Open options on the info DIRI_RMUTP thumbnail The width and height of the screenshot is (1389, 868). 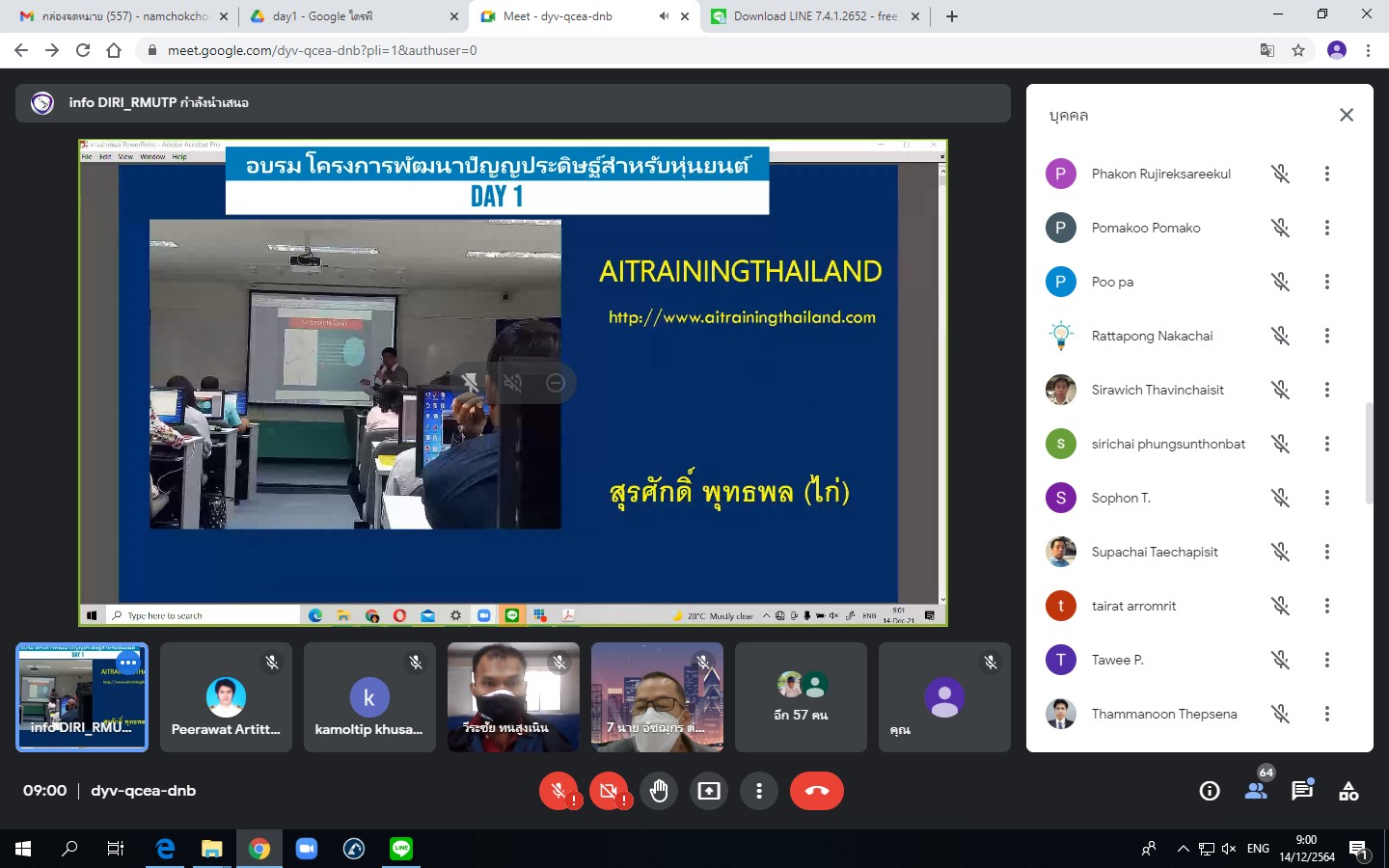[128, 663]
